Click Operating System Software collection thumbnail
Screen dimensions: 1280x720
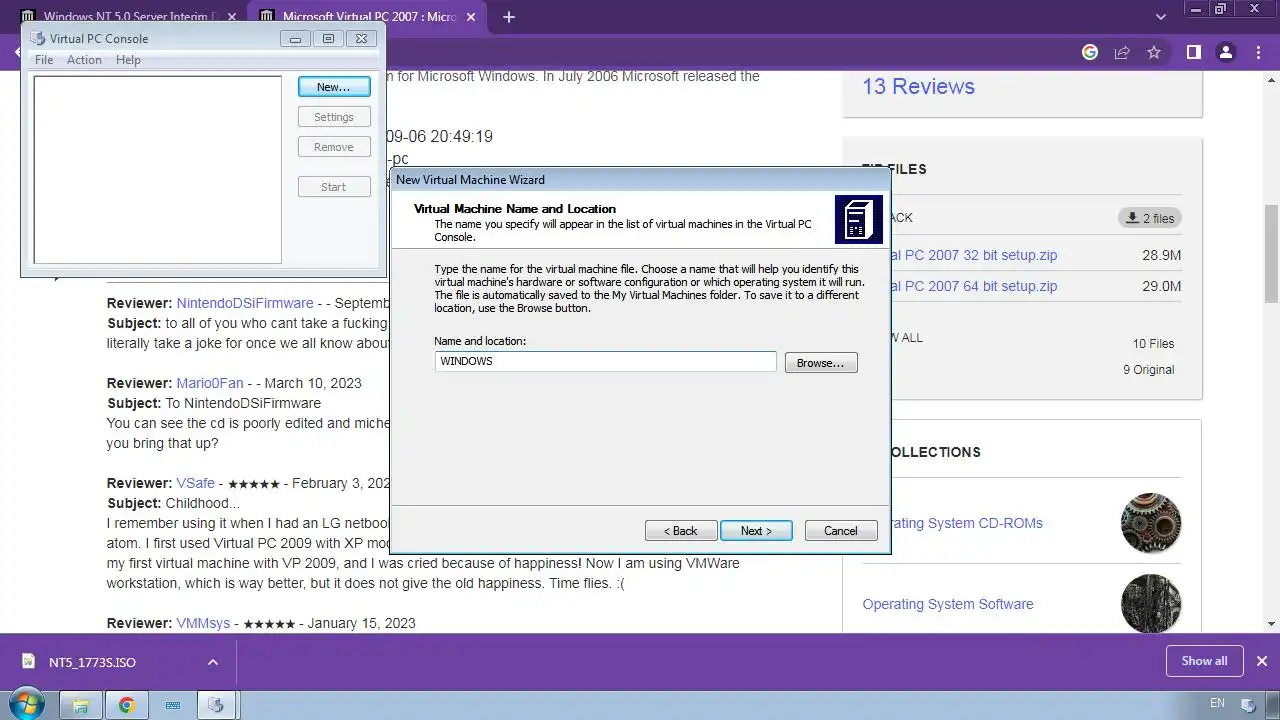1151,604
